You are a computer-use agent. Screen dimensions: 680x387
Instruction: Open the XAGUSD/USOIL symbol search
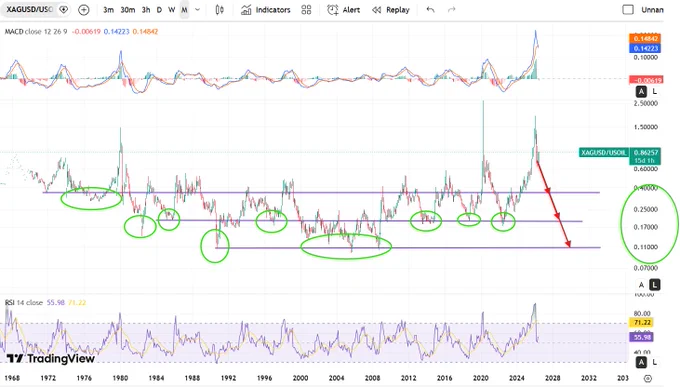click(x=30, y=10)
